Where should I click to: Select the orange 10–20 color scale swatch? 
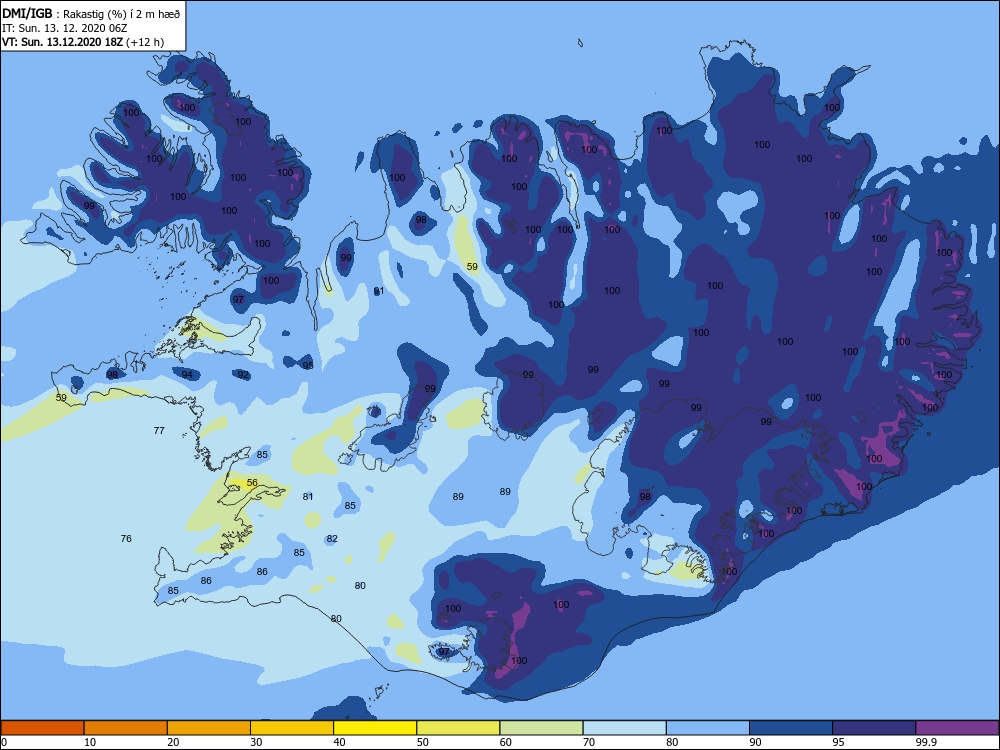coord(126,728)
